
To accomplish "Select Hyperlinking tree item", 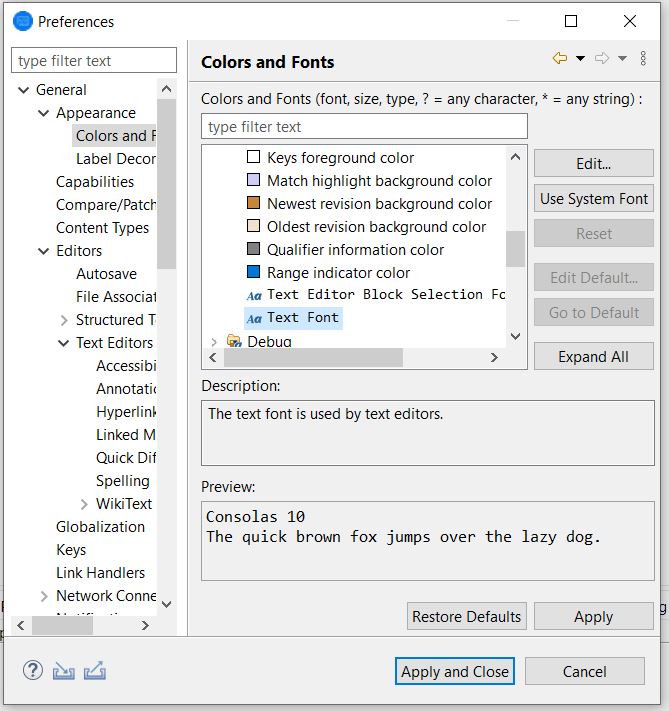I will [126, 412].
